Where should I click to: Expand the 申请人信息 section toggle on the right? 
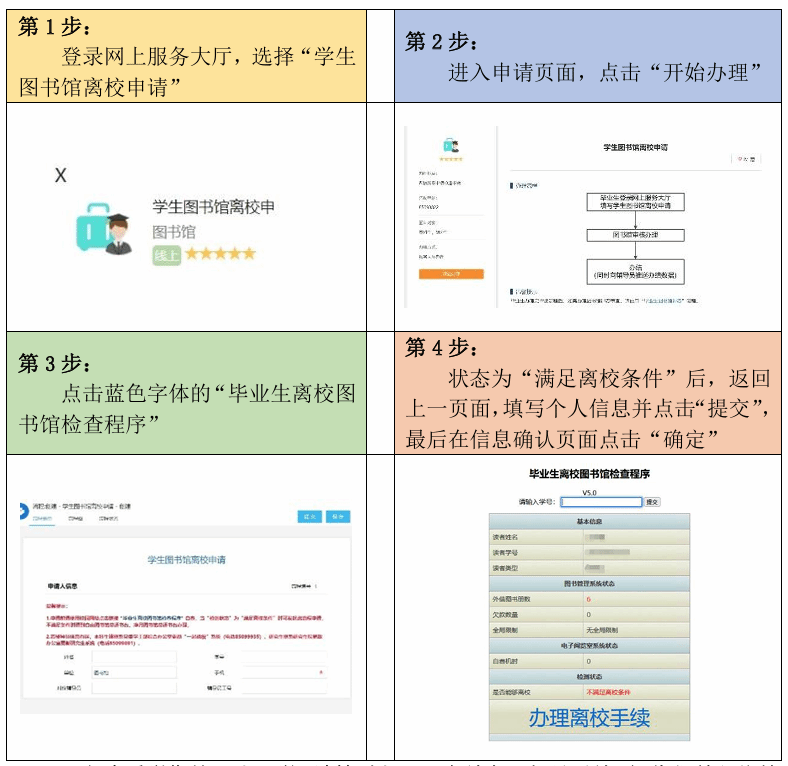[304, 586]
